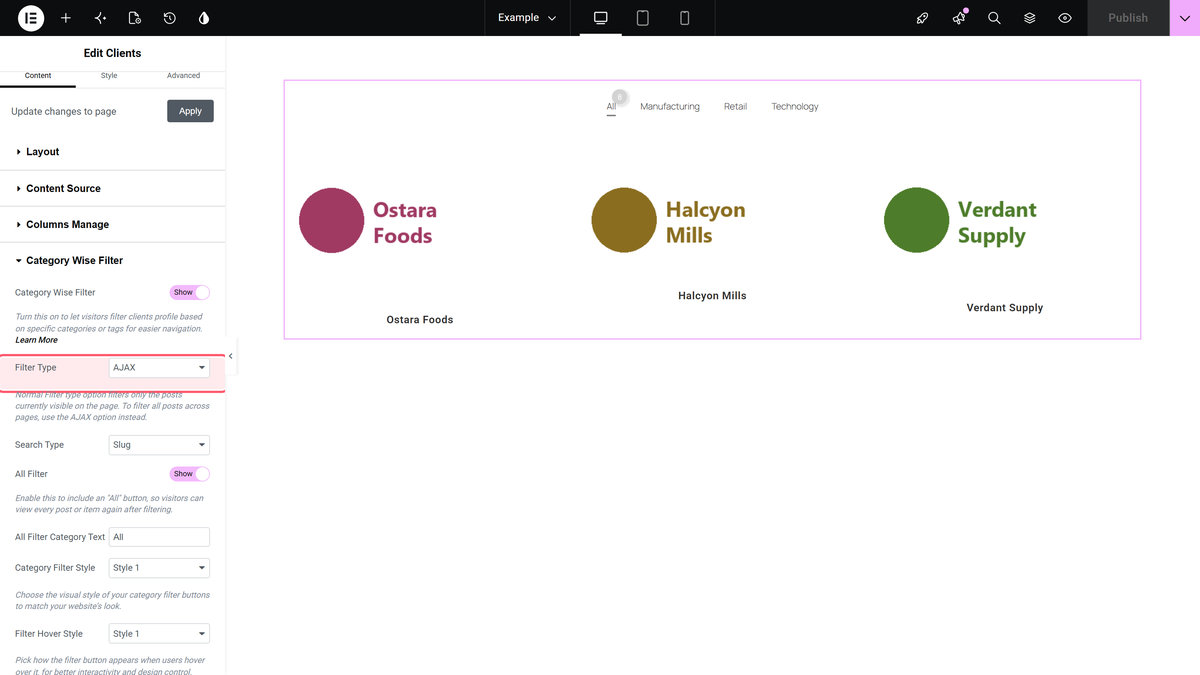The image size is (1200, 675).
Task: Click the Publish button
Action: tap(1128, 18)
